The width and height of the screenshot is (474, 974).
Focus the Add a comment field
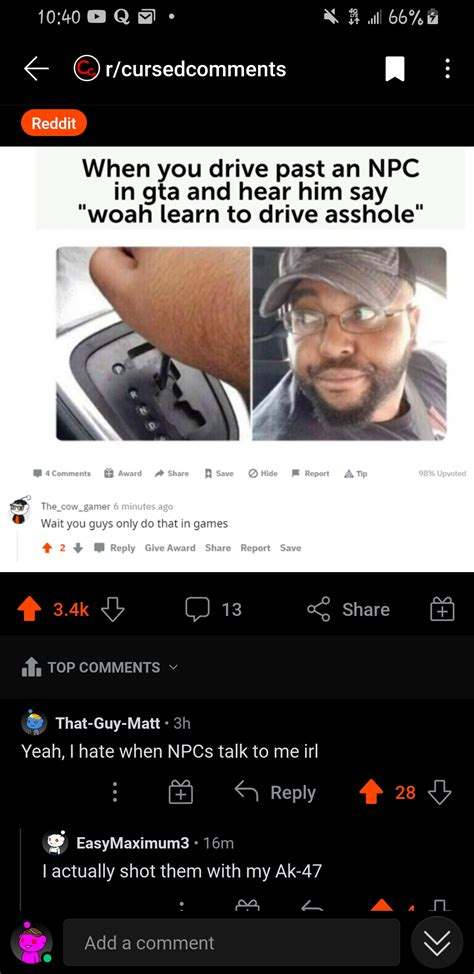point(231,943)
